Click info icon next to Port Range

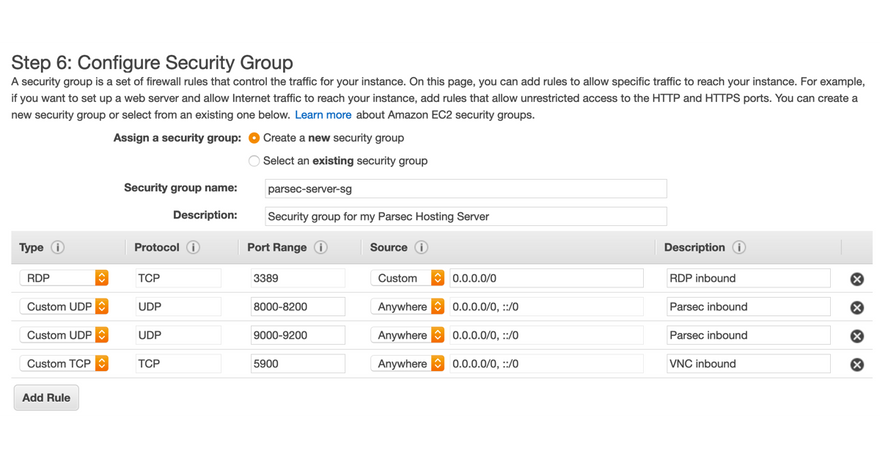pos(321,248)
